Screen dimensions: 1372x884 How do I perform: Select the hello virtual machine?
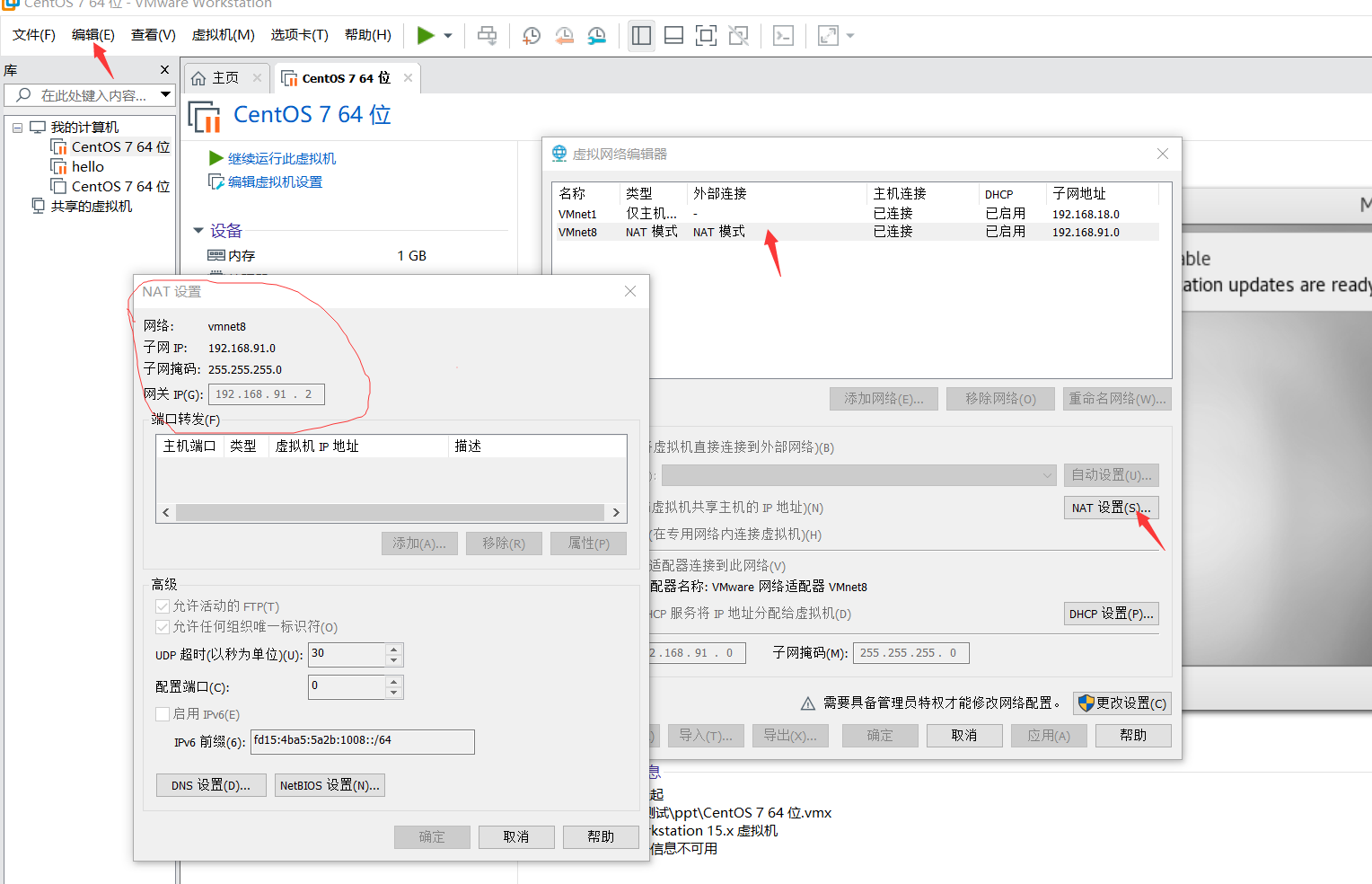click(x=88, y=167)
